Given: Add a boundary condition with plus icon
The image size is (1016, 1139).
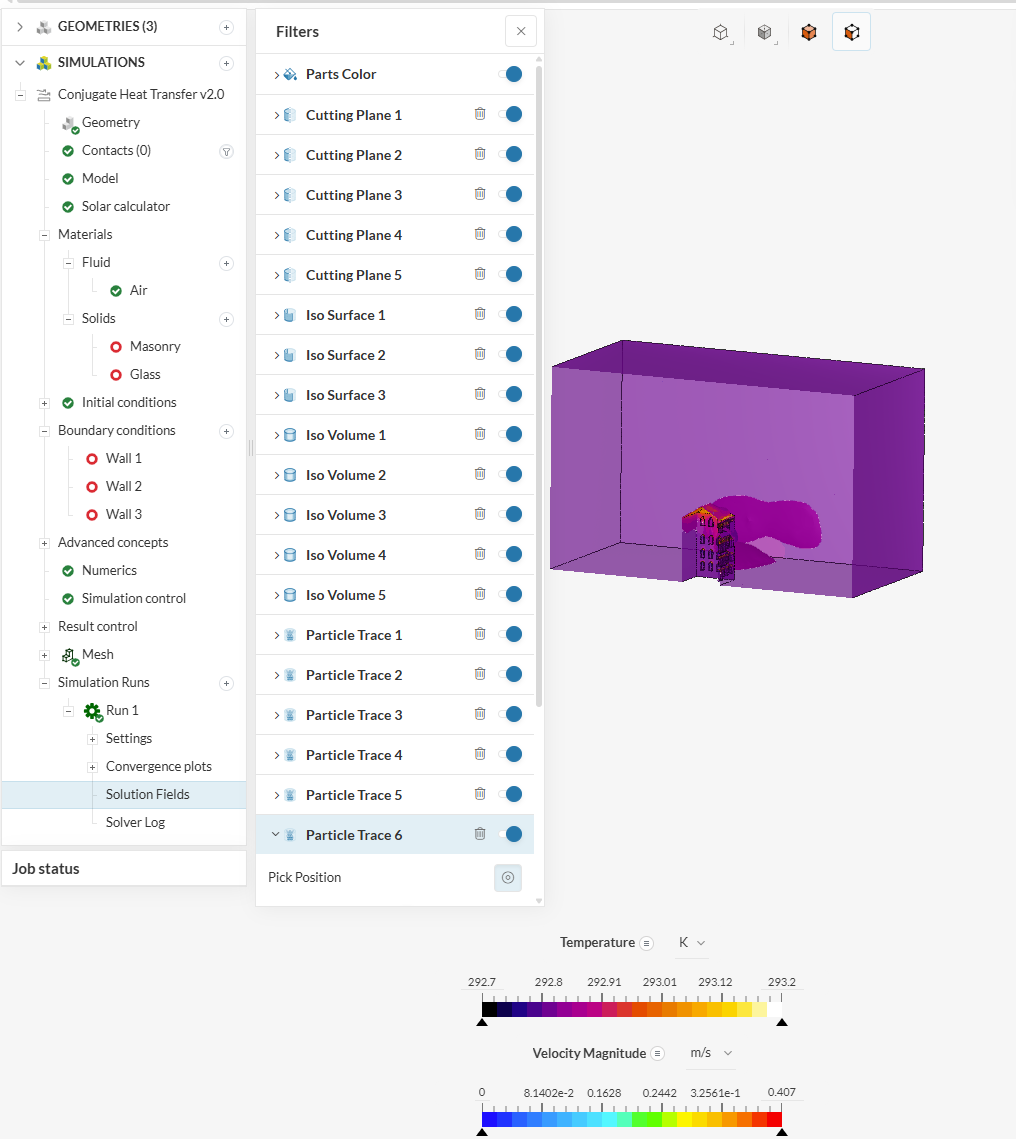Looking at the screenshot, I should point(227,431).
